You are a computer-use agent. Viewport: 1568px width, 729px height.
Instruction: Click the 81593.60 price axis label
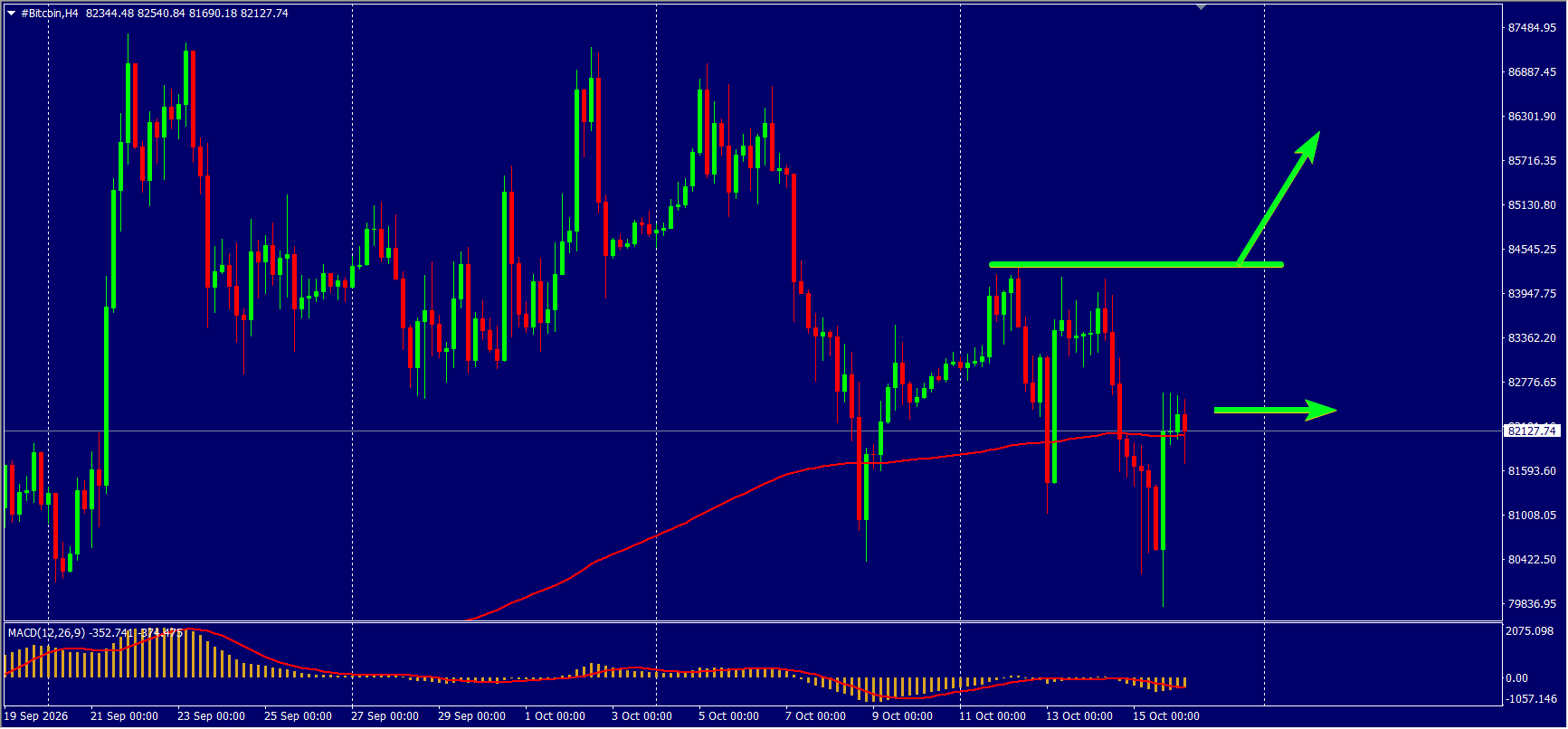click(x=1532, y=471)
